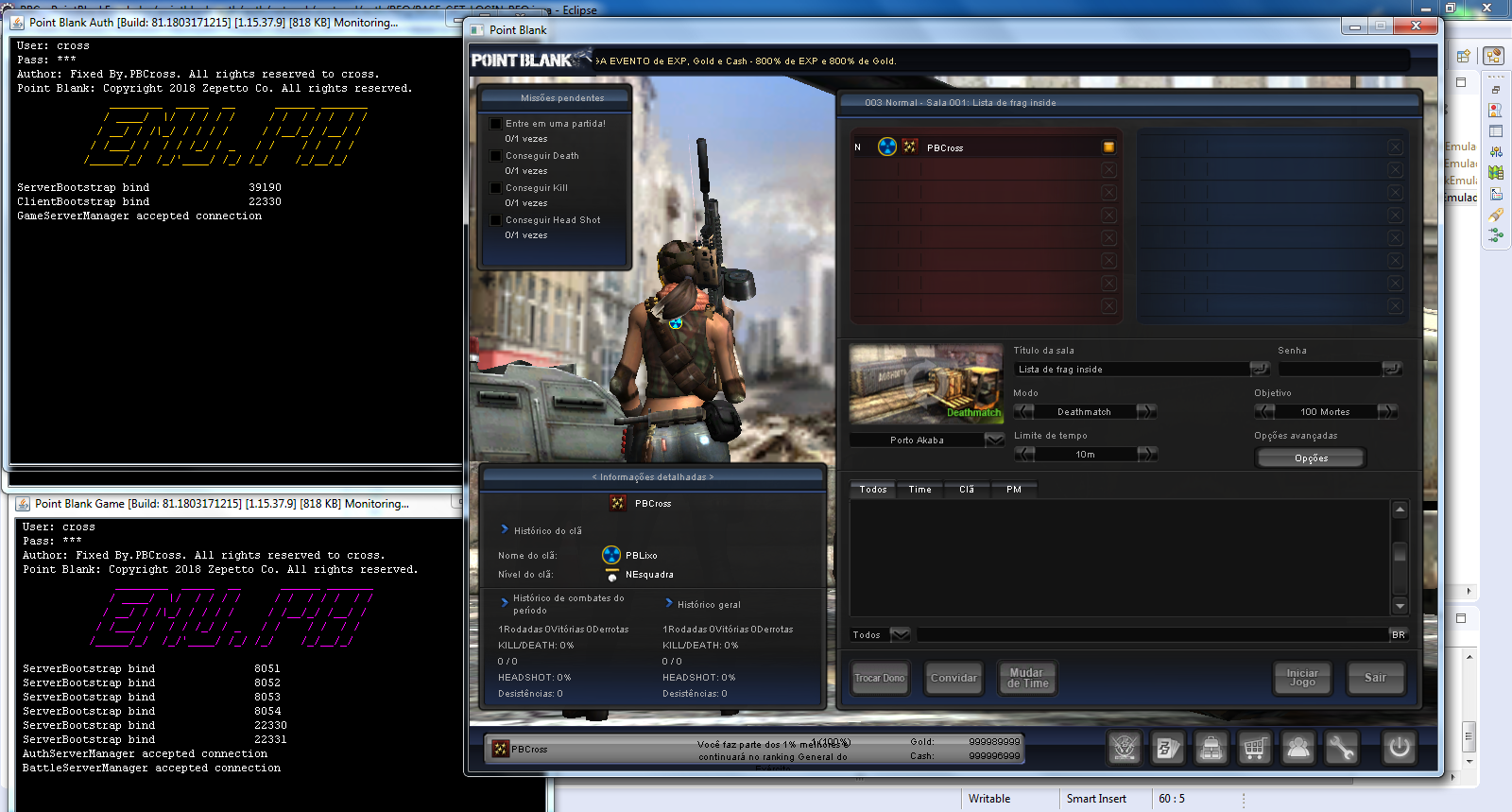Click Eclipse pen icon in side toolbar
Viewport: 1512px width, 812px height.
coord(1496,216)
